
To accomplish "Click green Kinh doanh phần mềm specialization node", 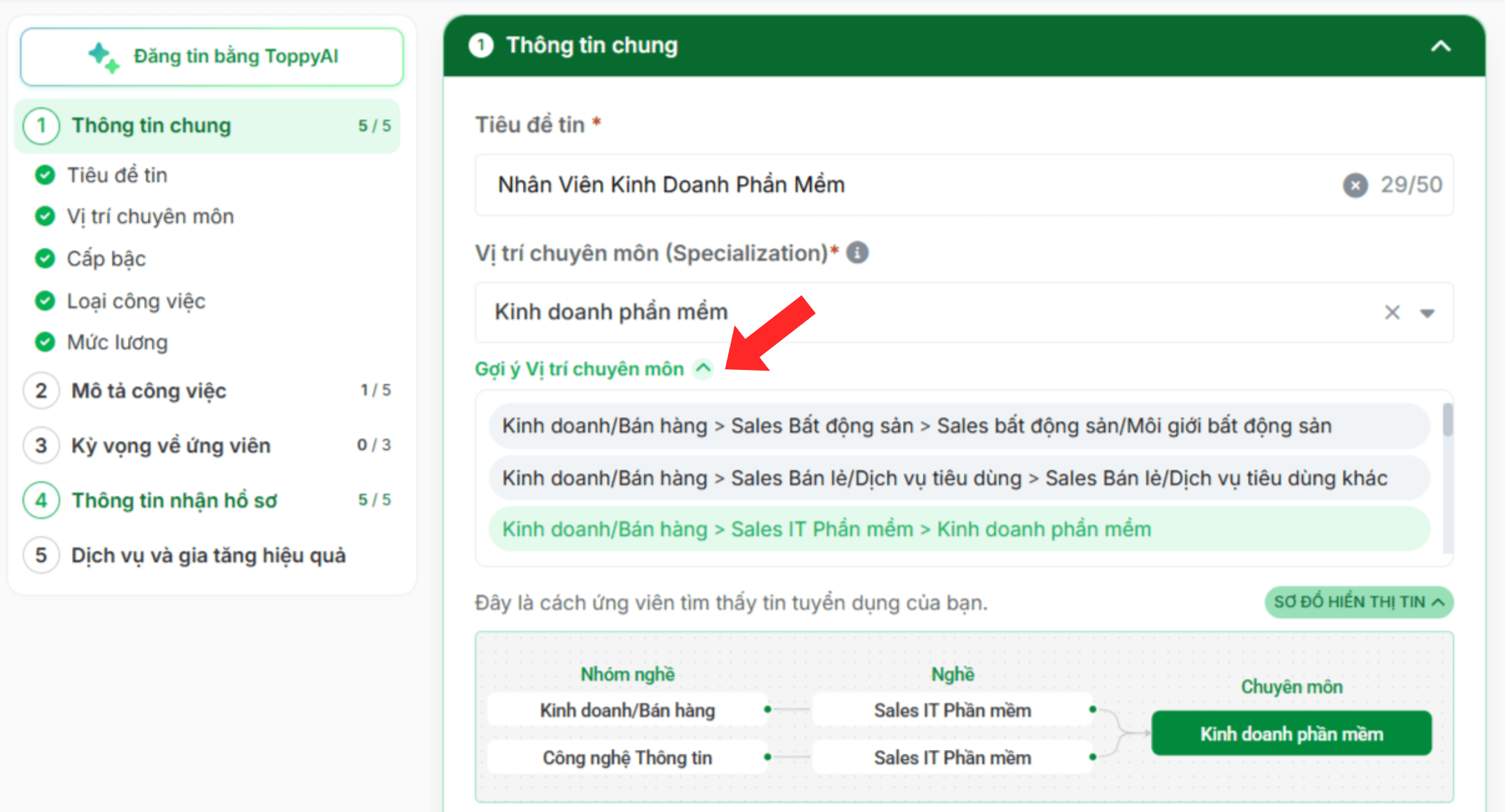I will tap(1292, 734).
